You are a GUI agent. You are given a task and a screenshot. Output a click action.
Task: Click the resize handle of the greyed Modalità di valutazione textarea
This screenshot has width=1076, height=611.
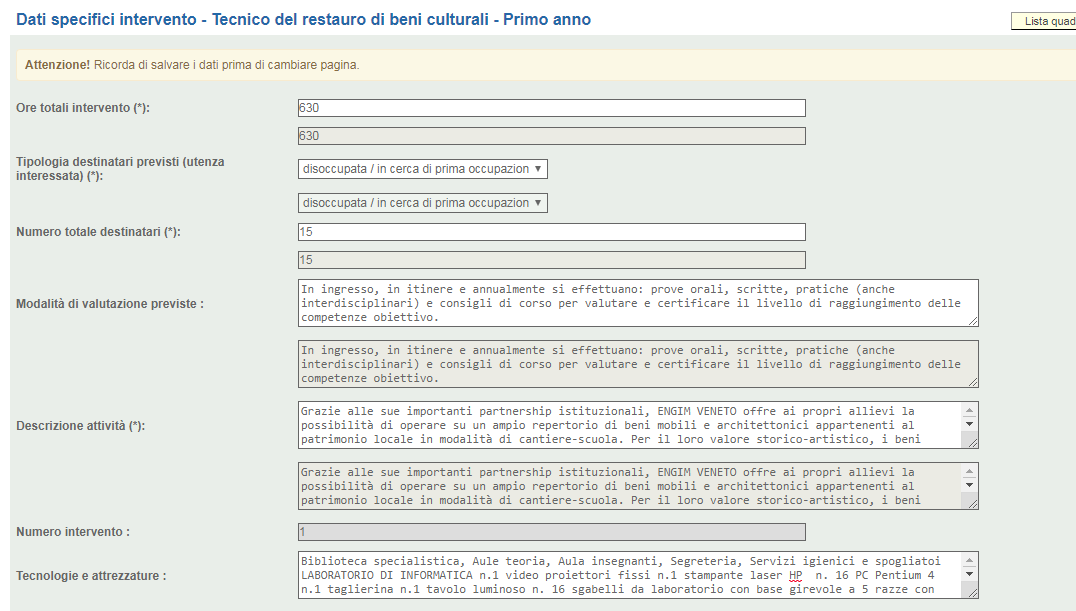point(972,382)
